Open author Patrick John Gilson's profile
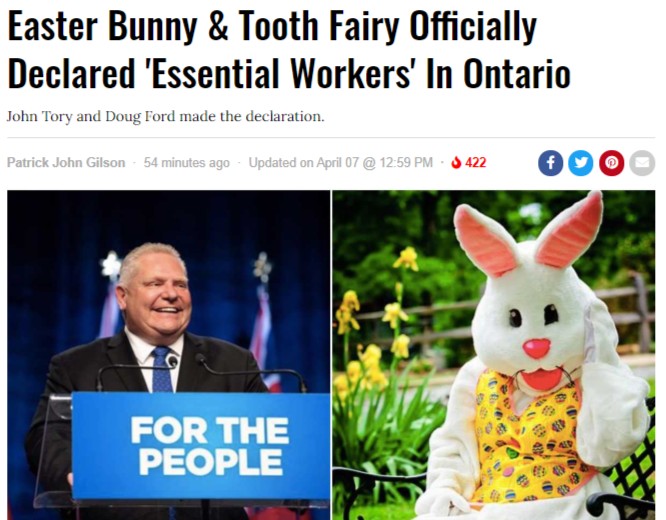The width and height of the screenshot is (666, 520). (x=66, y=162)
